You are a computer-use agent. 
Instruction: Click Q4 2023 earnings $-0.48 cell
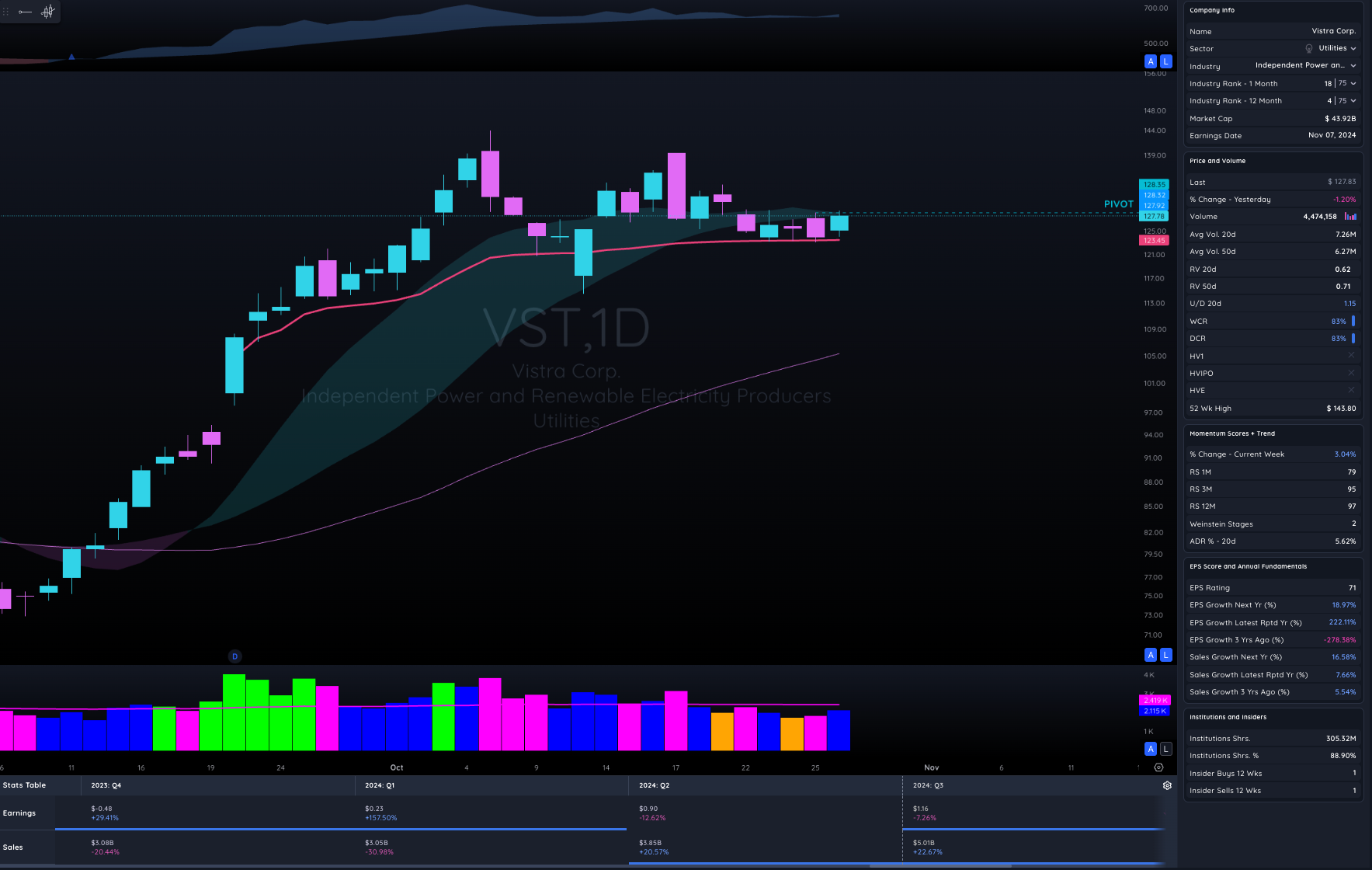pyautogui.click(x=102, y=809)
